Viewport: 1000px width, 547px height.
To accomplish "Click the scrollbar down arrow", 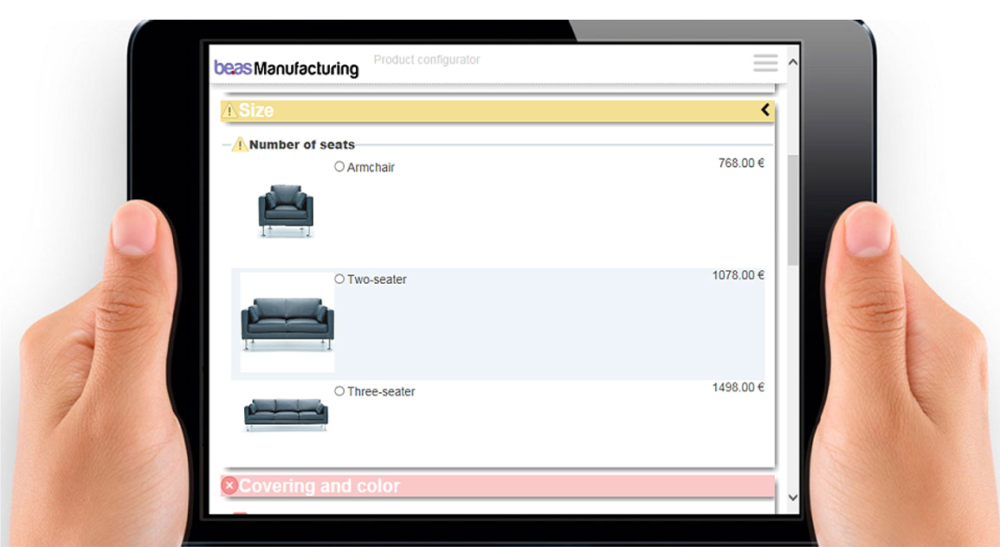I will tap(793, 497).
